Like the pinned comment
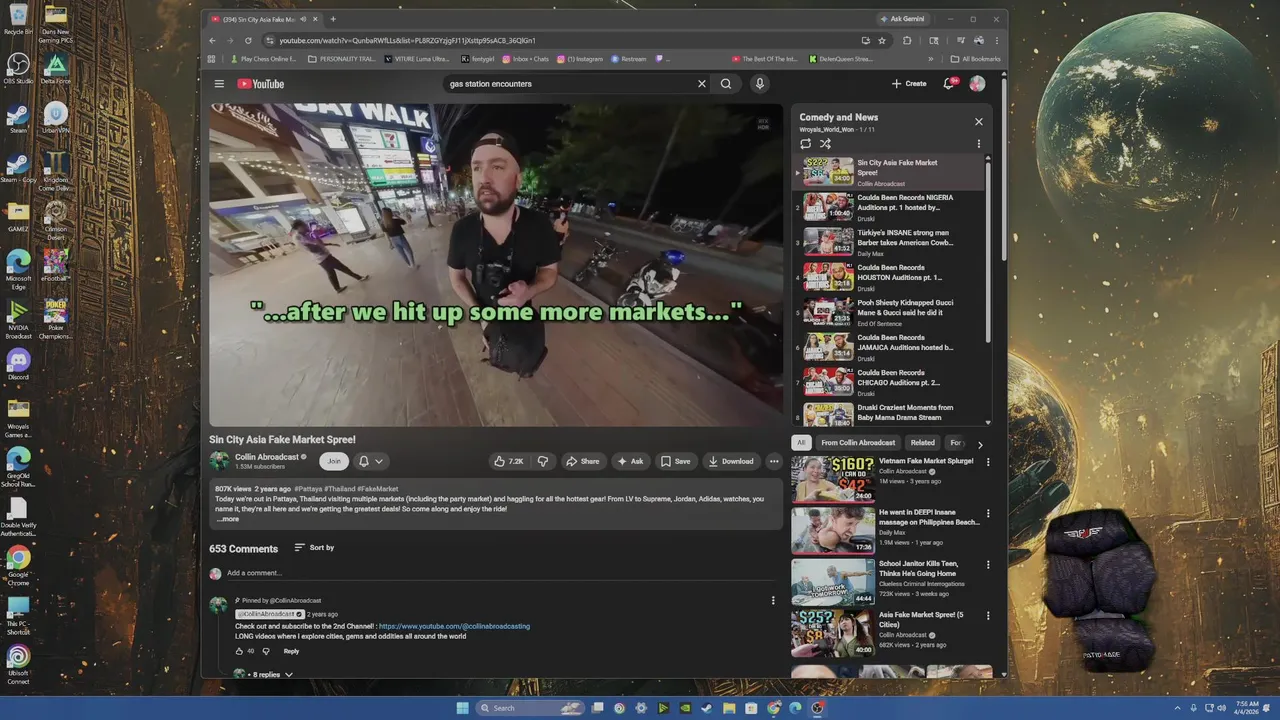This screenshot has height=720, width=1280. [x=239, y=651]
